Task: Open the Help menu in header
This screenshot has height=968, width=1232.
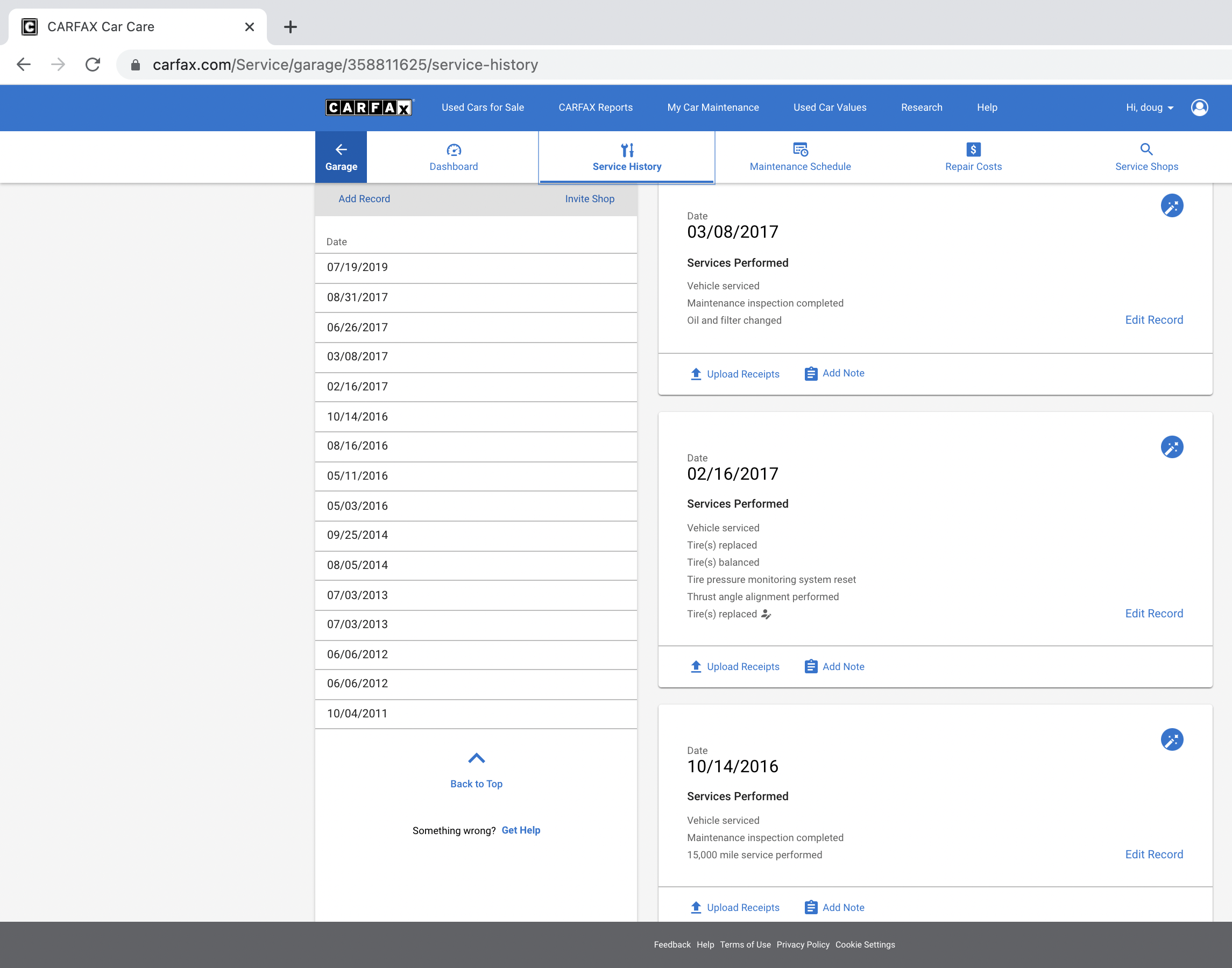Action: (987, 107)
